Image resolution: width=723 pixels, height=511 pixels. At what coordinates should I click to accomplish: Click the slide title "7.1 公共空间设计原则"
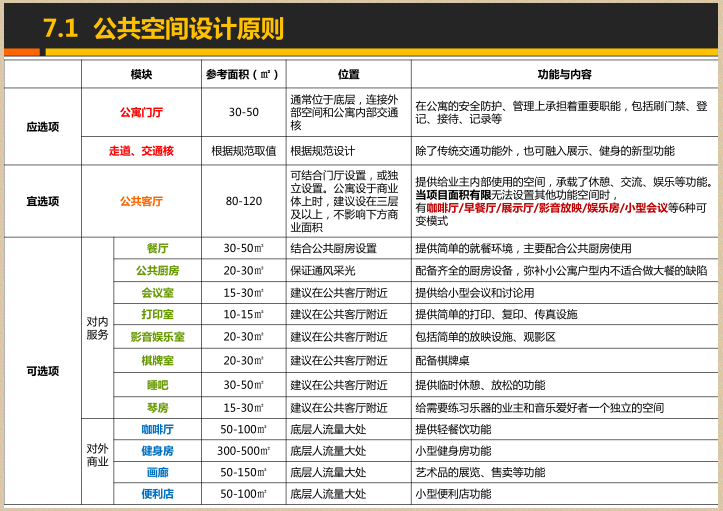(x=163, y=28)
